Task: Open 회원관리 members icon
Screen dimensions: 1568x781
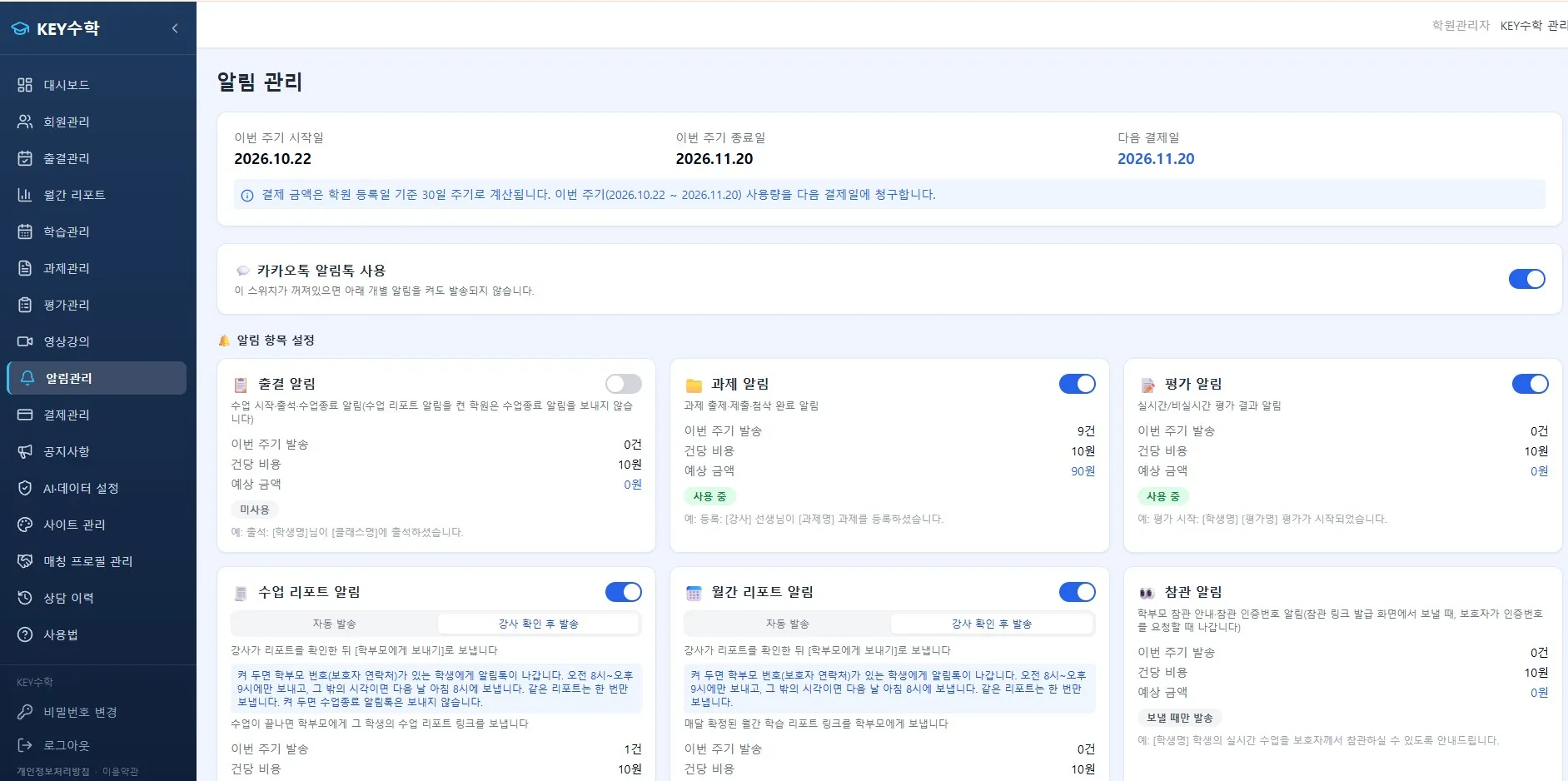Action: click(25, 122)
